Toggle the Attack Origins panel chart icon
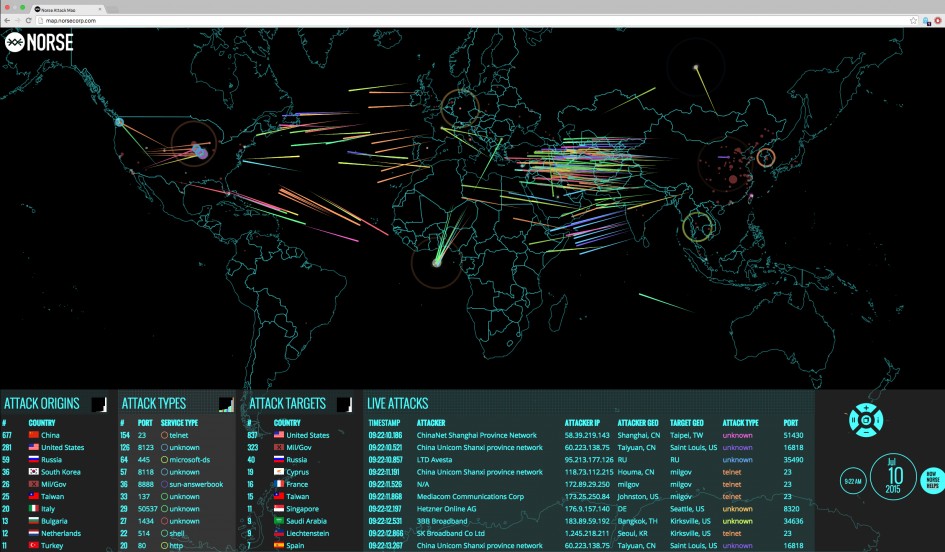 (99, 404)
